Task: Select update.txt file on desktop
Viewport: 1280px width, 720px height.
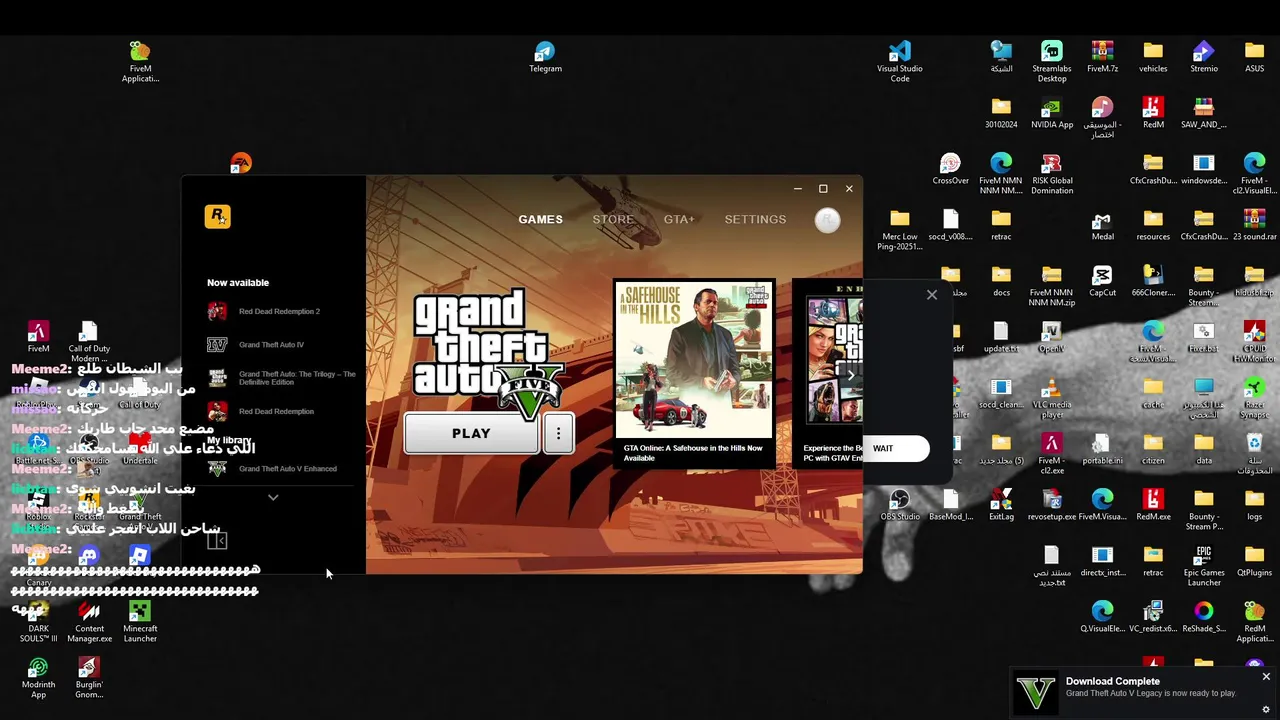Action: pos(1001,337)
